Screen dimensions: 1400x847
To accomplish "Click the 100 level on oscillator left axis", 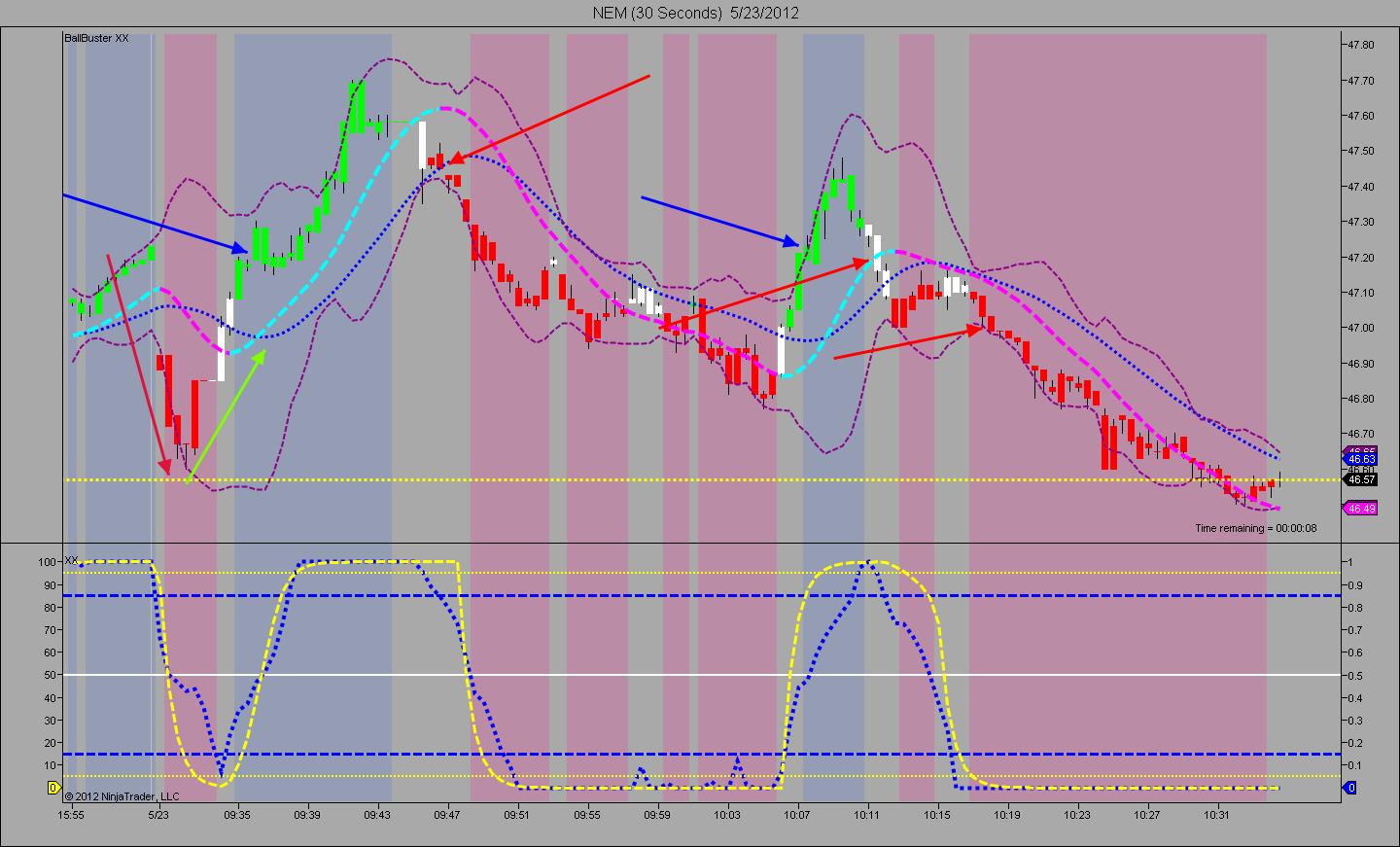I will 48,562.
